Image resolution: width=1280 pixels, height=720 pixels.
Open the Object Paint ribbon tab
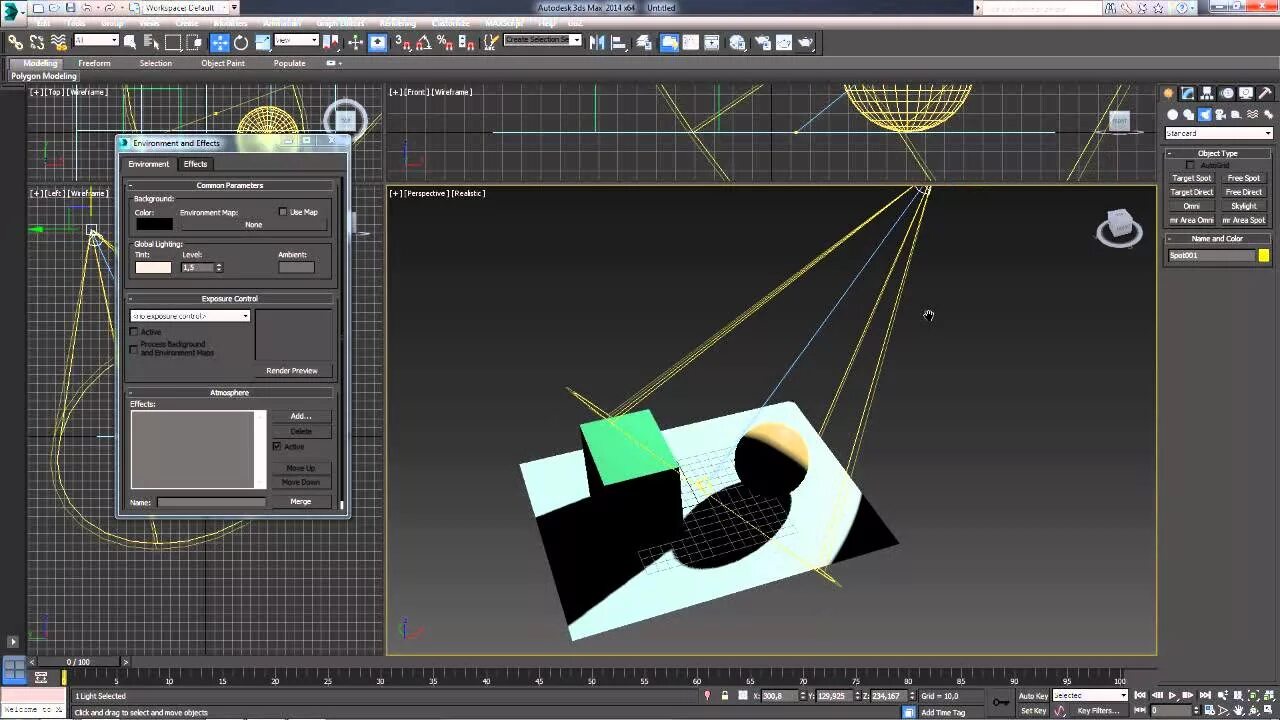[x=222, y=63]
